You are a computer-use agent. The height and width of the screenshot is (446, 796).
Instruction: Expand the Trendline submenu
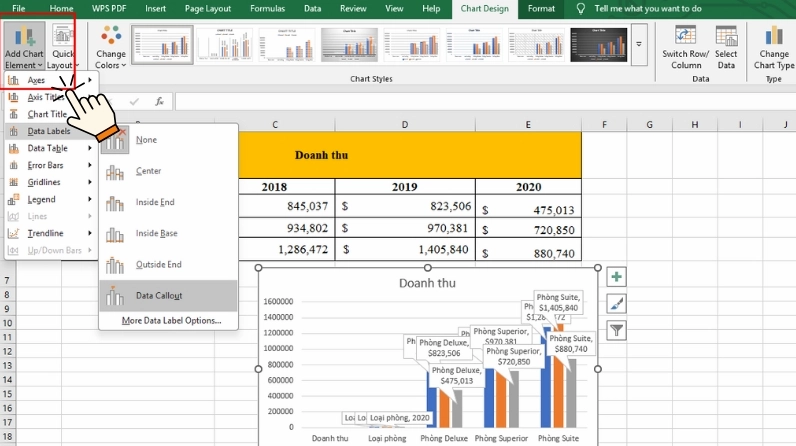click(51, 233)
